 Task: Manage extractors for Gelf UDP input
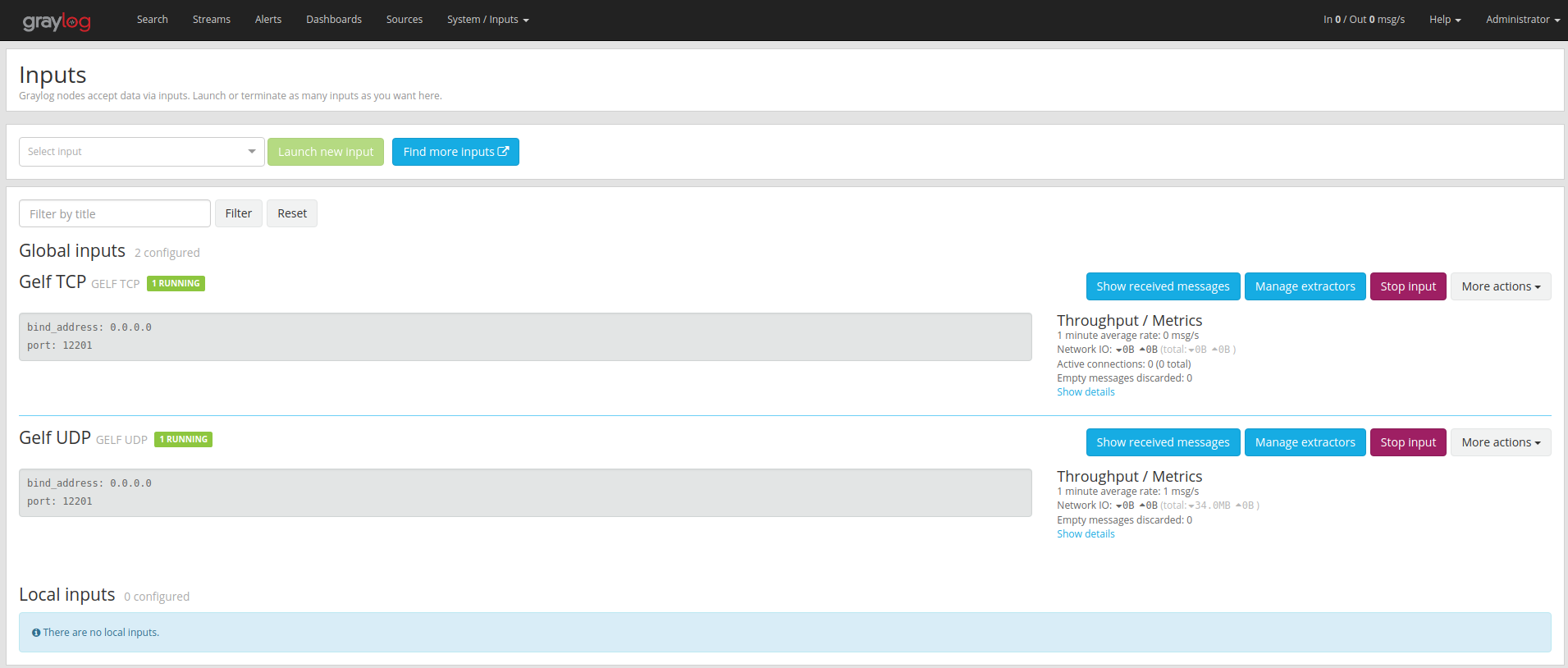[x=1305, y=442]
